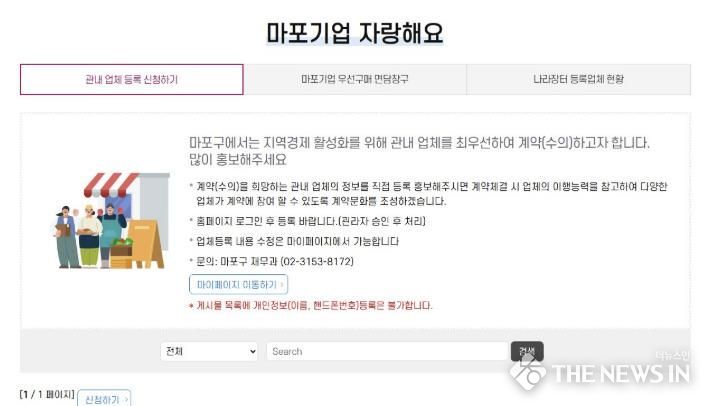
Task: Click the phone number 02-3153-8172
Action: (317, 261)
